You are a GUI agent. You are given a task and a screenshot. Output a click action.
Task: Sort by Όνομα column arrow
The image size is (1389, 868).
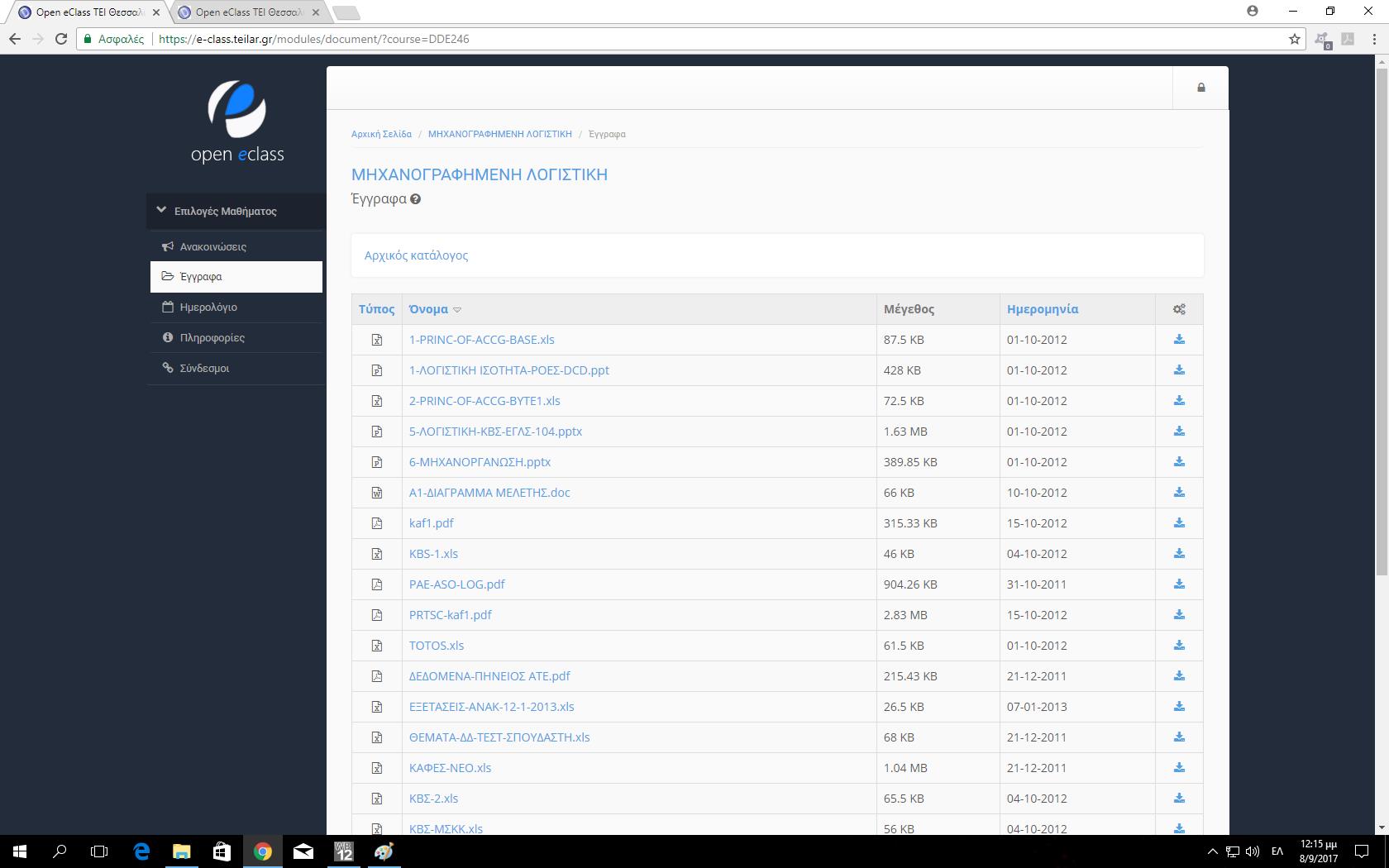coord(457,310)
